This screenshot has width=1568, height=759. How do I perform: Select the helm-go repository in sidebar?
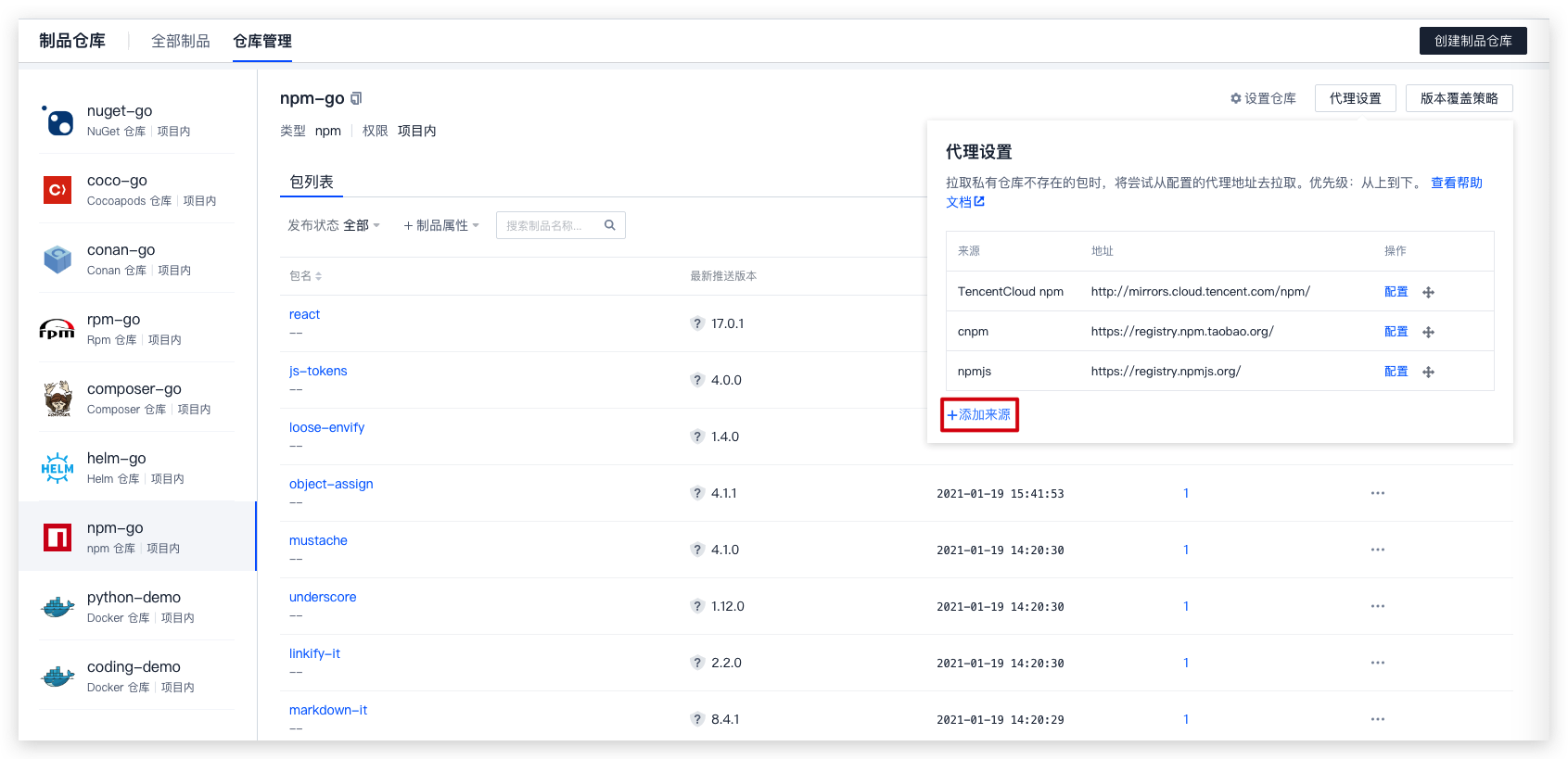tap(137, 468)
